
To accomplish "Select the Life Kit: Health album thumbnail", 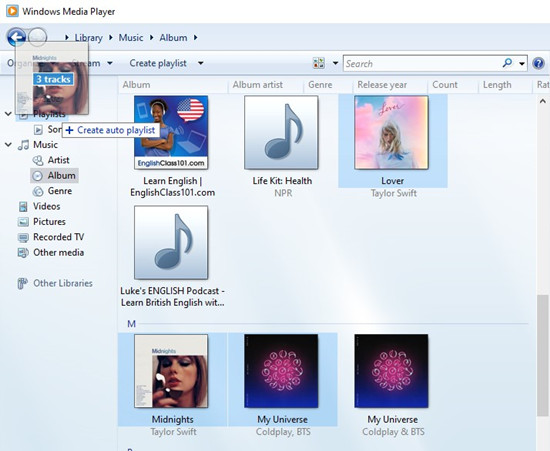I will click(281, 133).
